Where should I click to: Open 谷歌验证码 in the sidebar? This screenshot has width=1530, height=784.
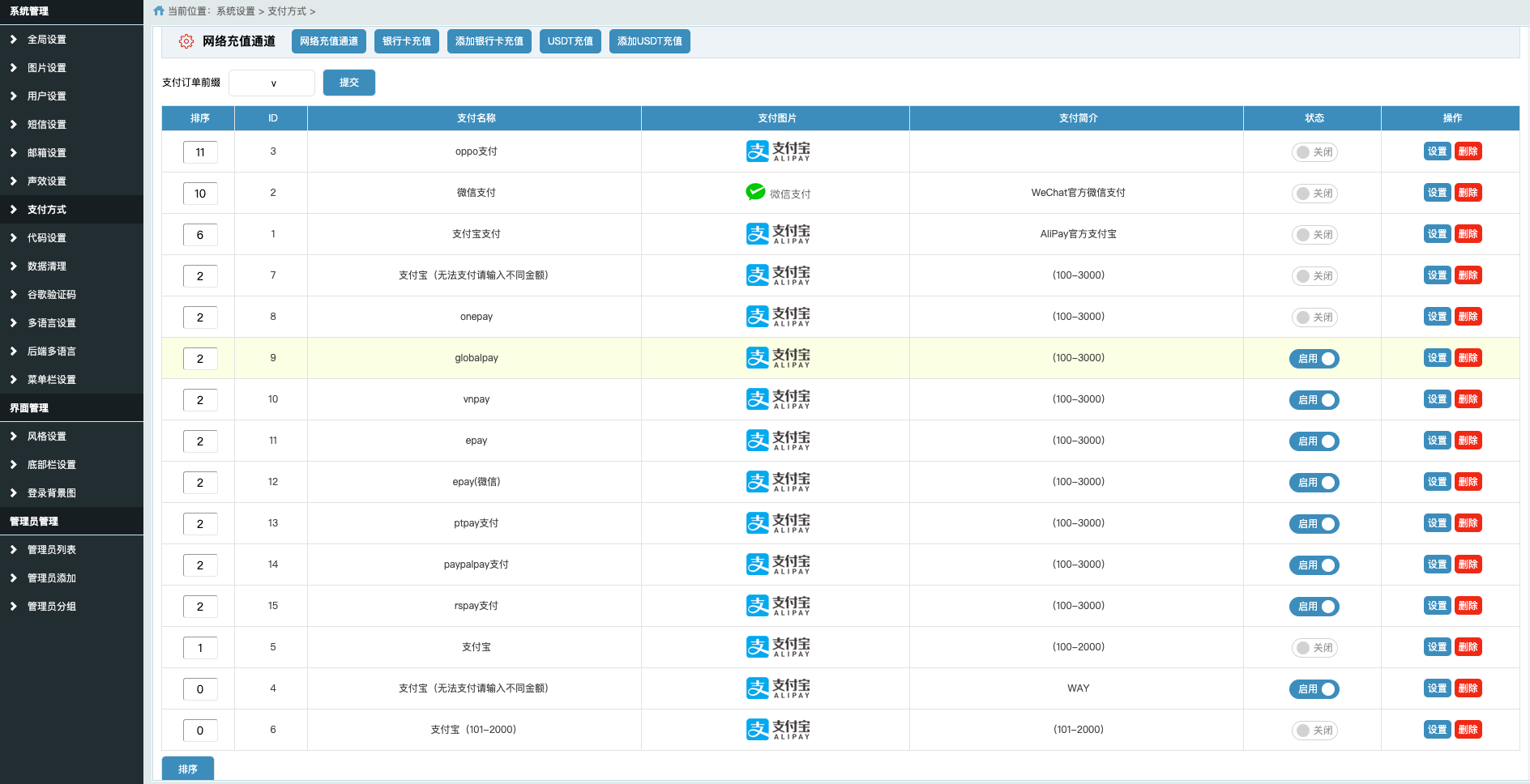click(x=71, y=295)
